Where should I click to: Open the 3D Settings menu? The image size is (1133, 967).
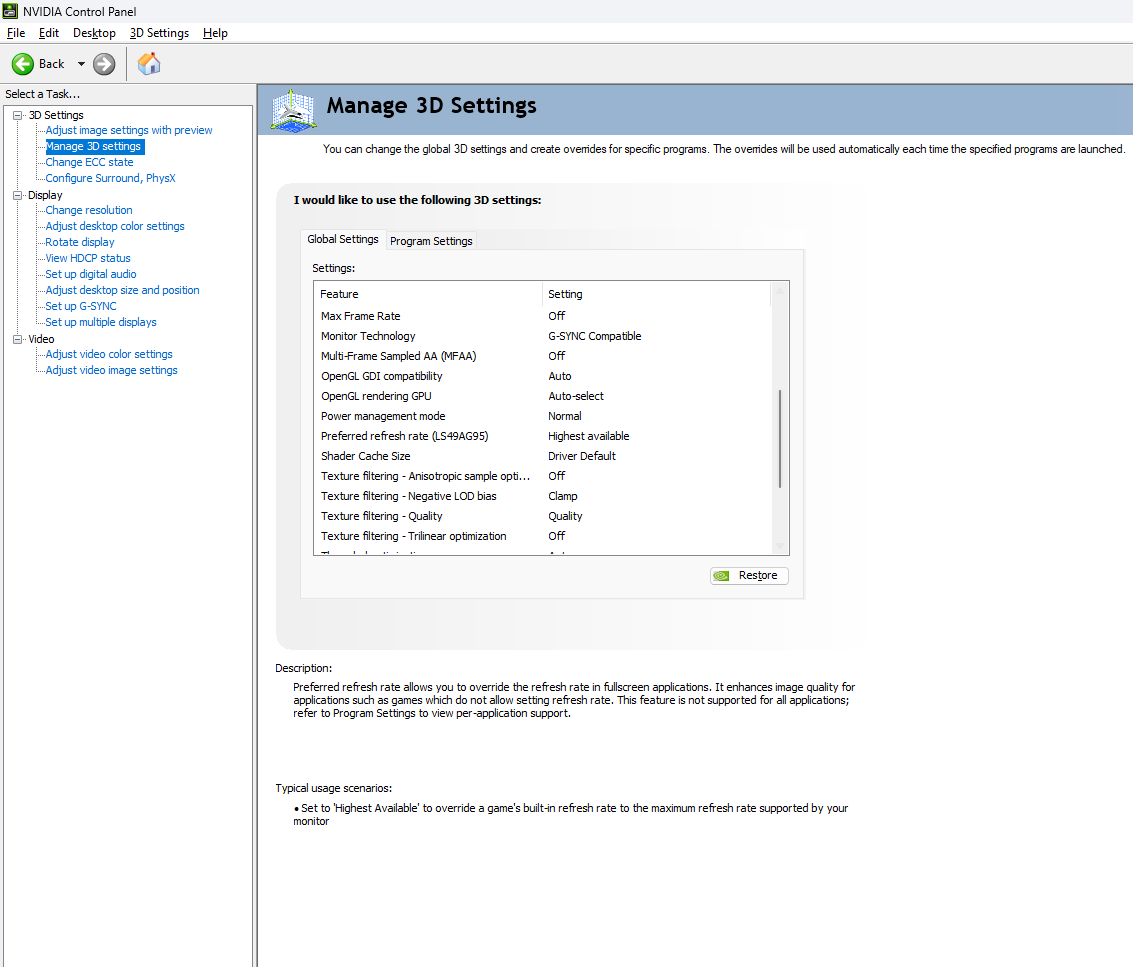(x=159, y=33)
